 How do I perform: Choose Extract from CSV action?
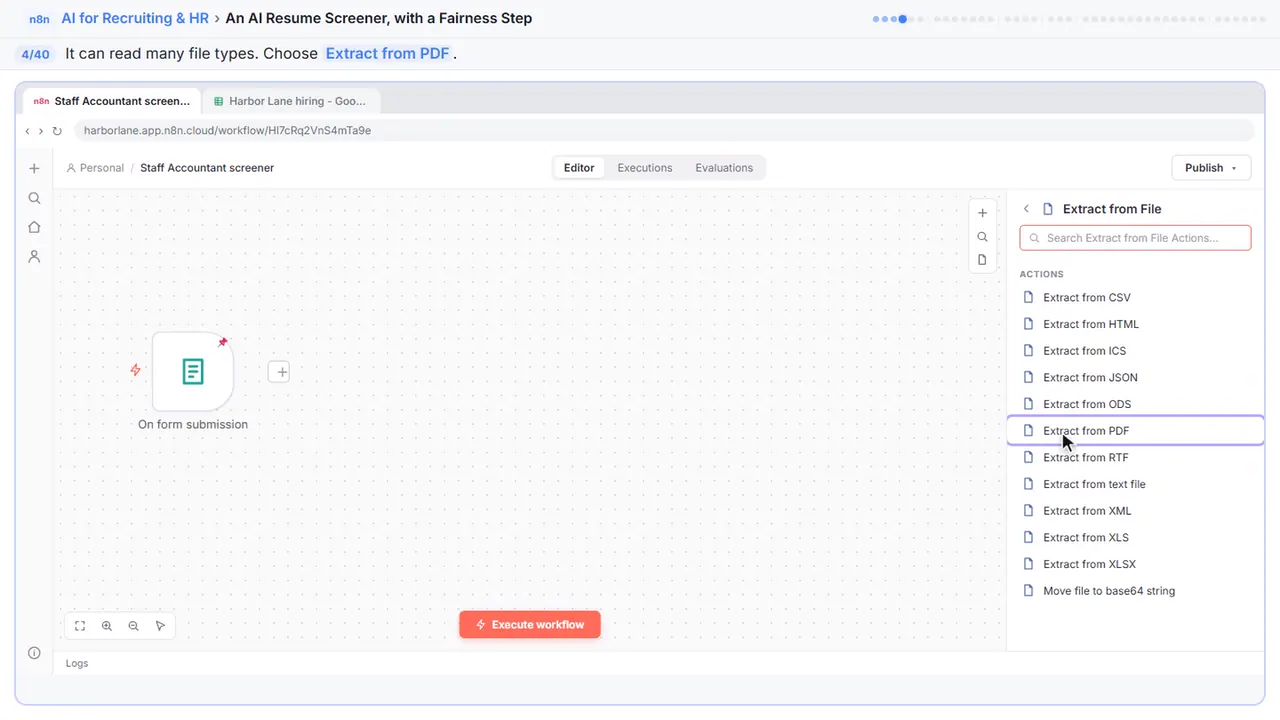[1136, 297]
